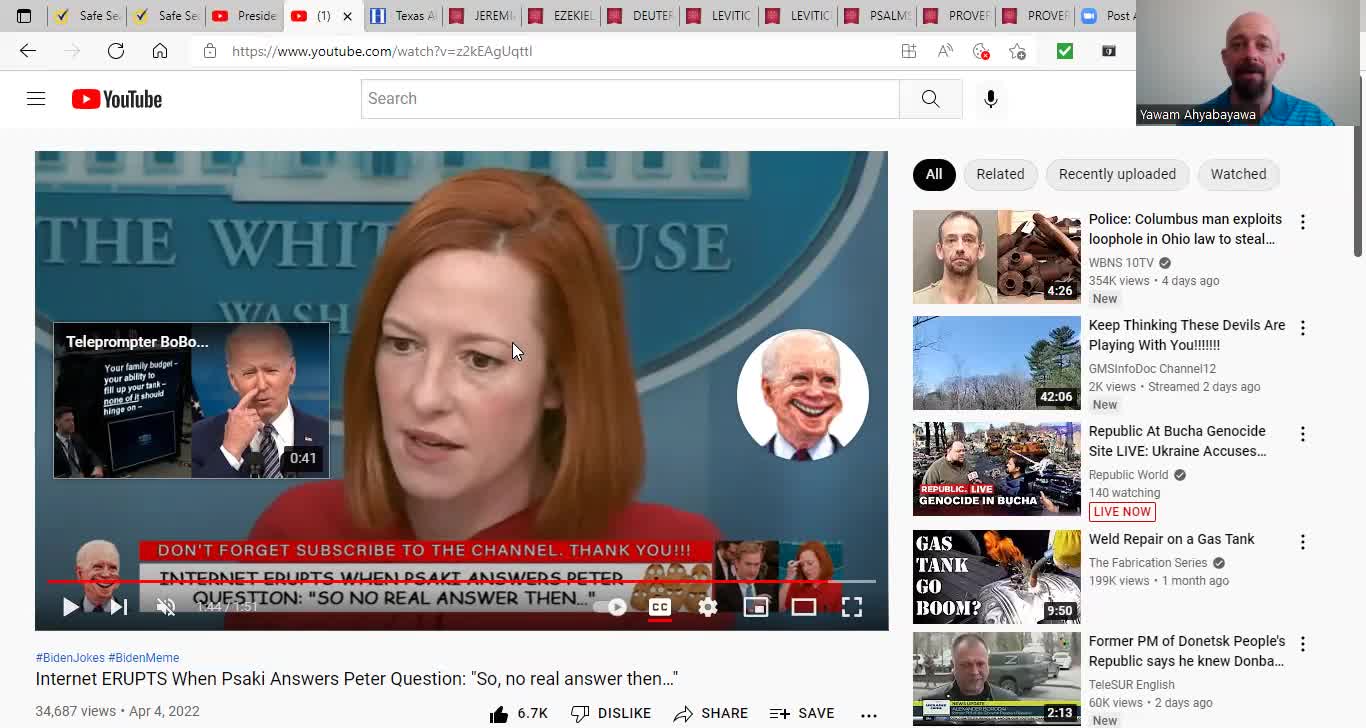
Task: Click the browser address bar URL
Action: pos(382,51)
